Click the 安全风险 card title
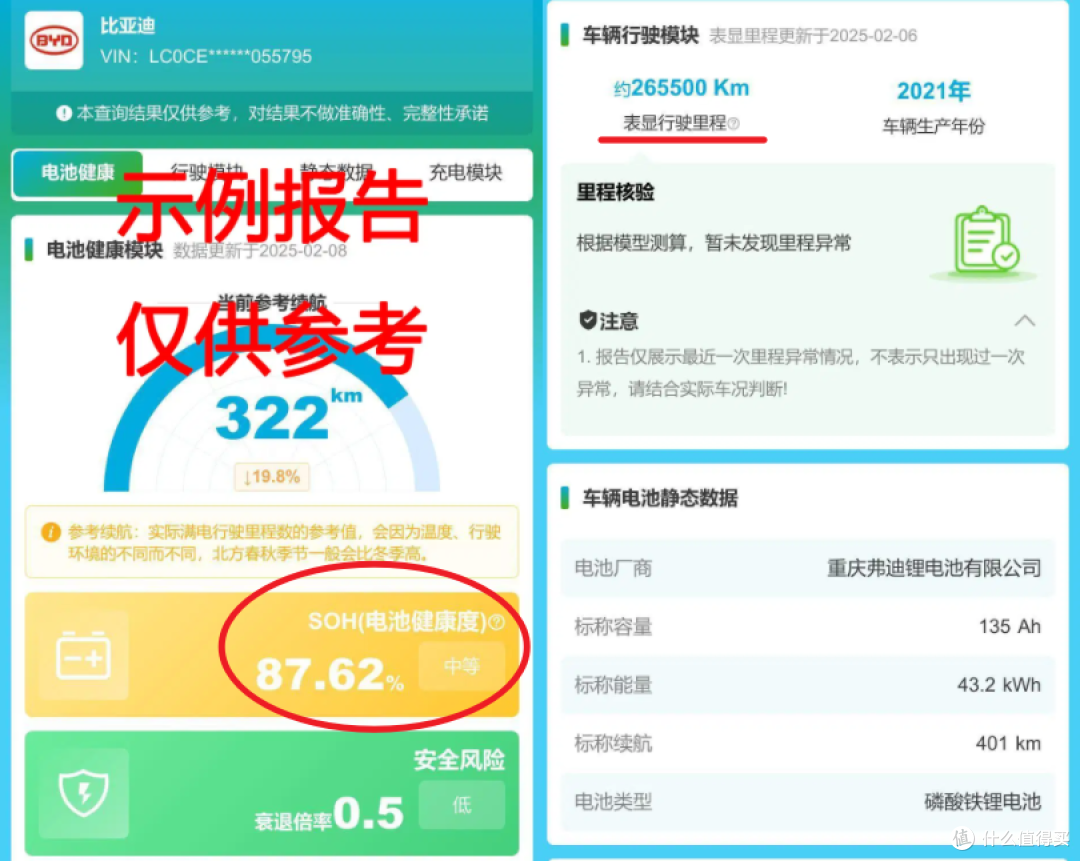This screenshot has height=861, width=1080. tap(459, 760)
